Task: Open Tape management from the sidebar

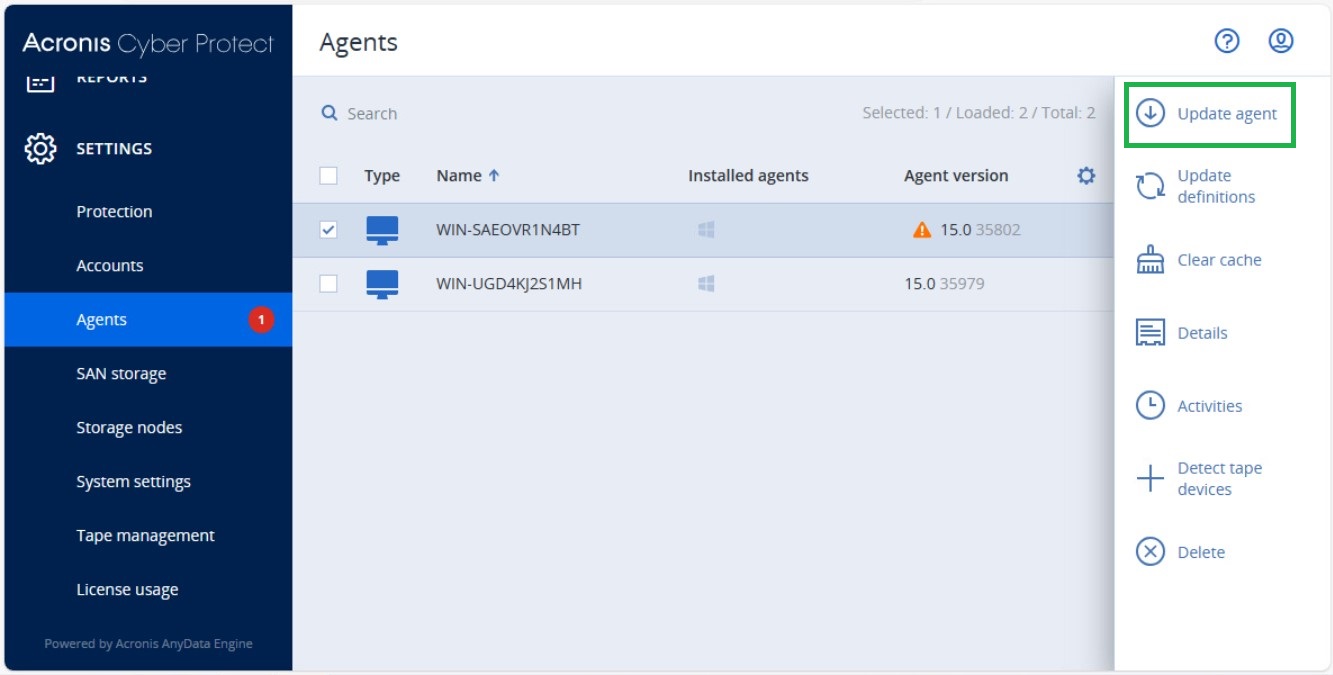Action: coord(145,535)
